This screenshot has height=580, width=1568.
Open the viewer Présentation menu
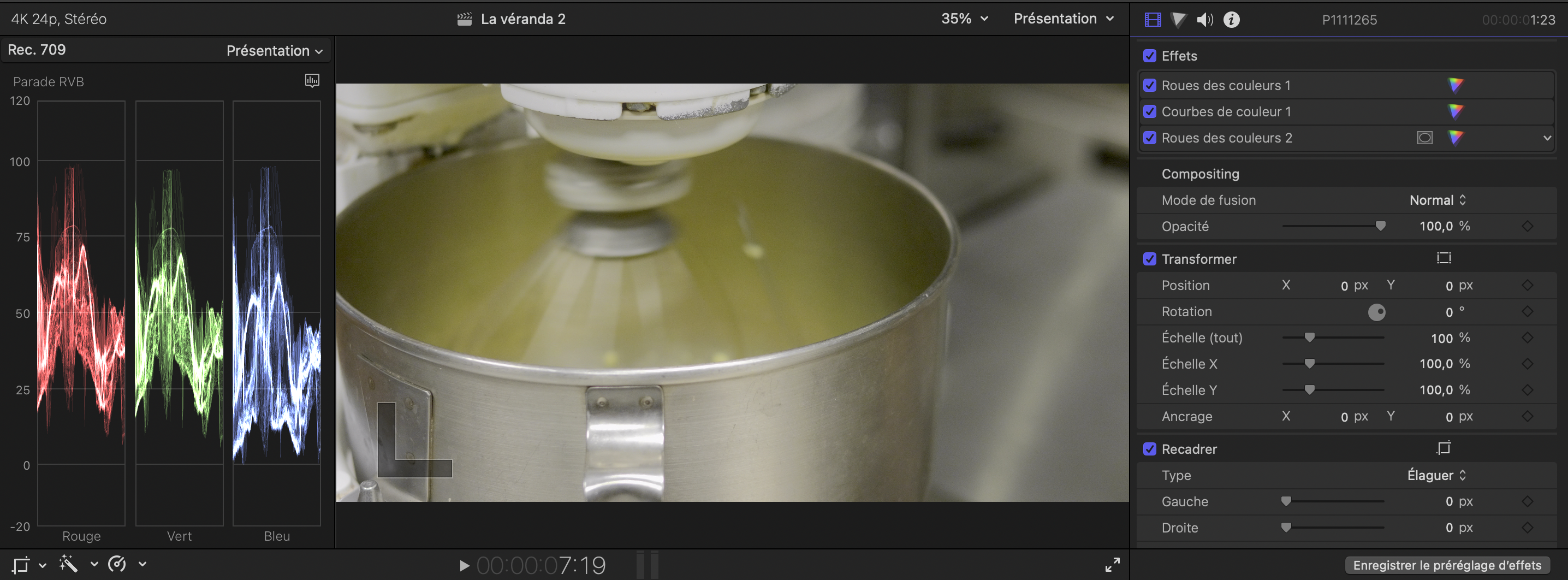(1064, 19)
